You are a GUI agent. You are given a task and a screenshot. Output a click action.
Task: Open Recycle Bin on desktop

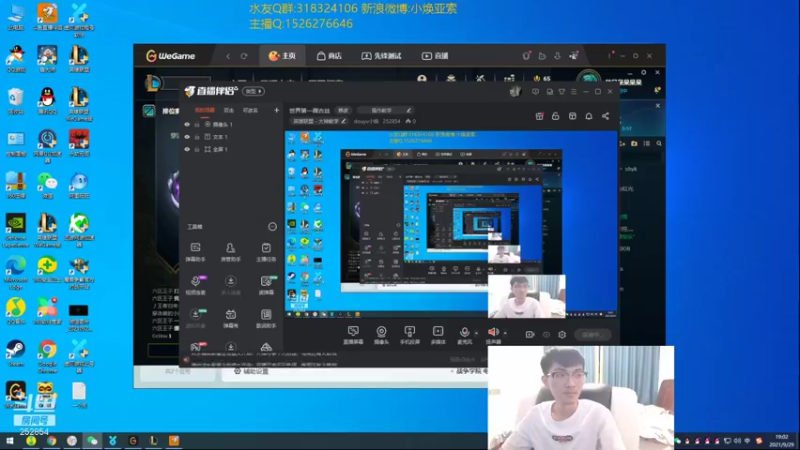(16, 101)
